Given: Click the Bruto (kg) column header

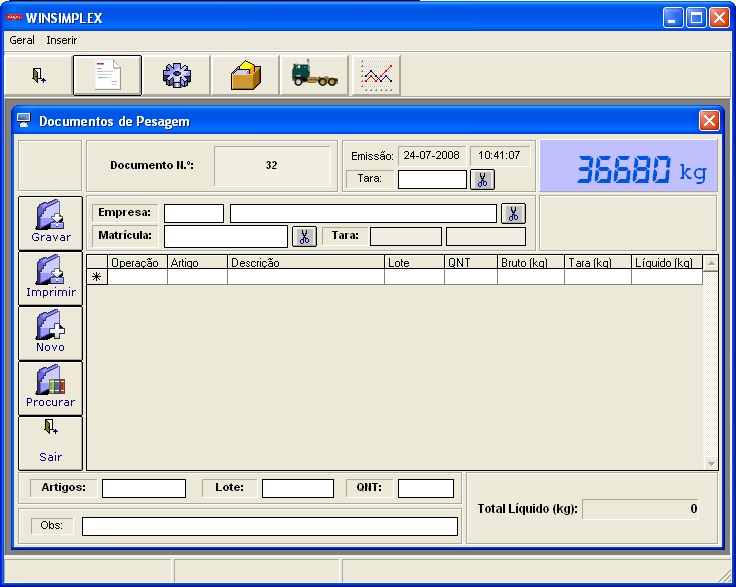Looking at the screenshot, I should (531, 263).
